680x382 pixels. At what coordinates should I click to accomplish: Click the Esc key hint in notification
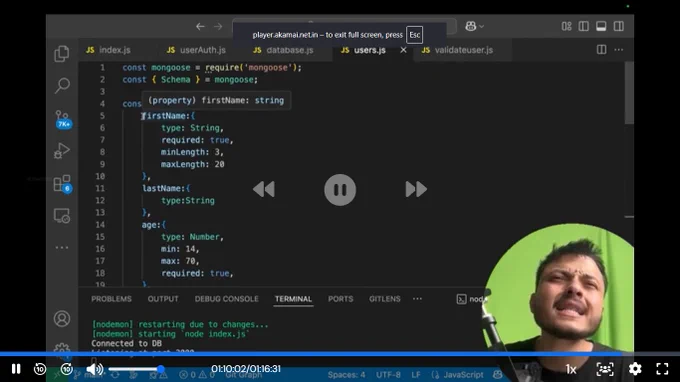(415, 35)
